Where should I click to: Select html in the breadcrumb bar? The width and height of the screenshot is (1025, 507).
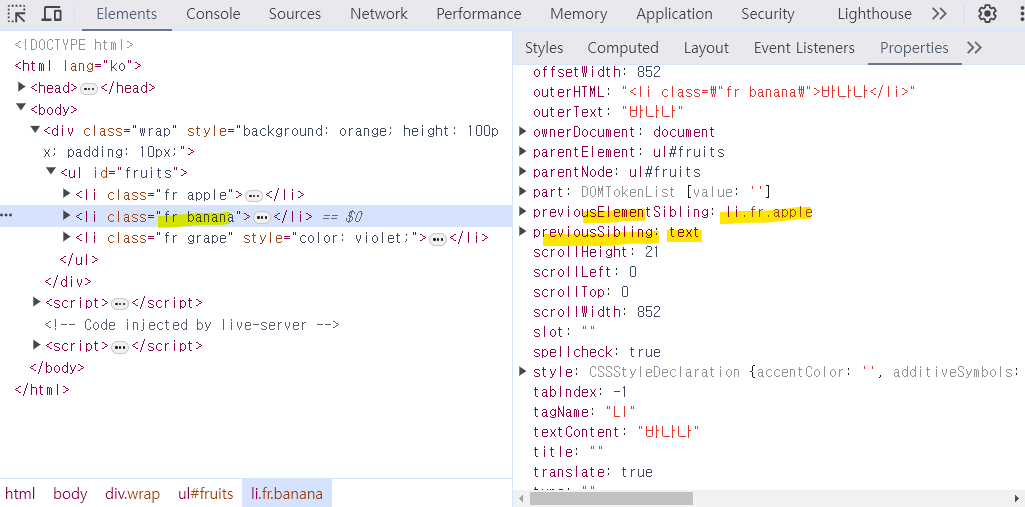pos(20,493)
